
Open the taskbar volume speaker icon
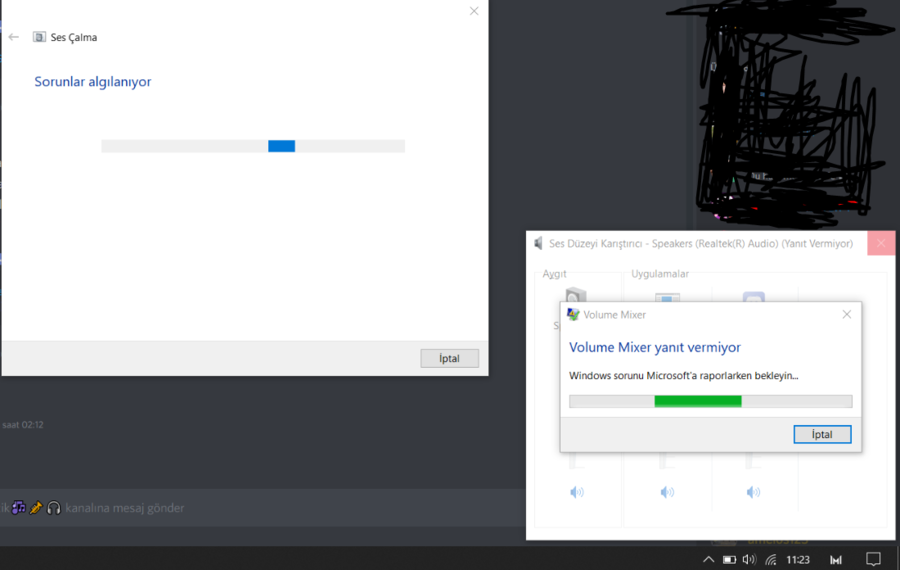coord(749,559)
